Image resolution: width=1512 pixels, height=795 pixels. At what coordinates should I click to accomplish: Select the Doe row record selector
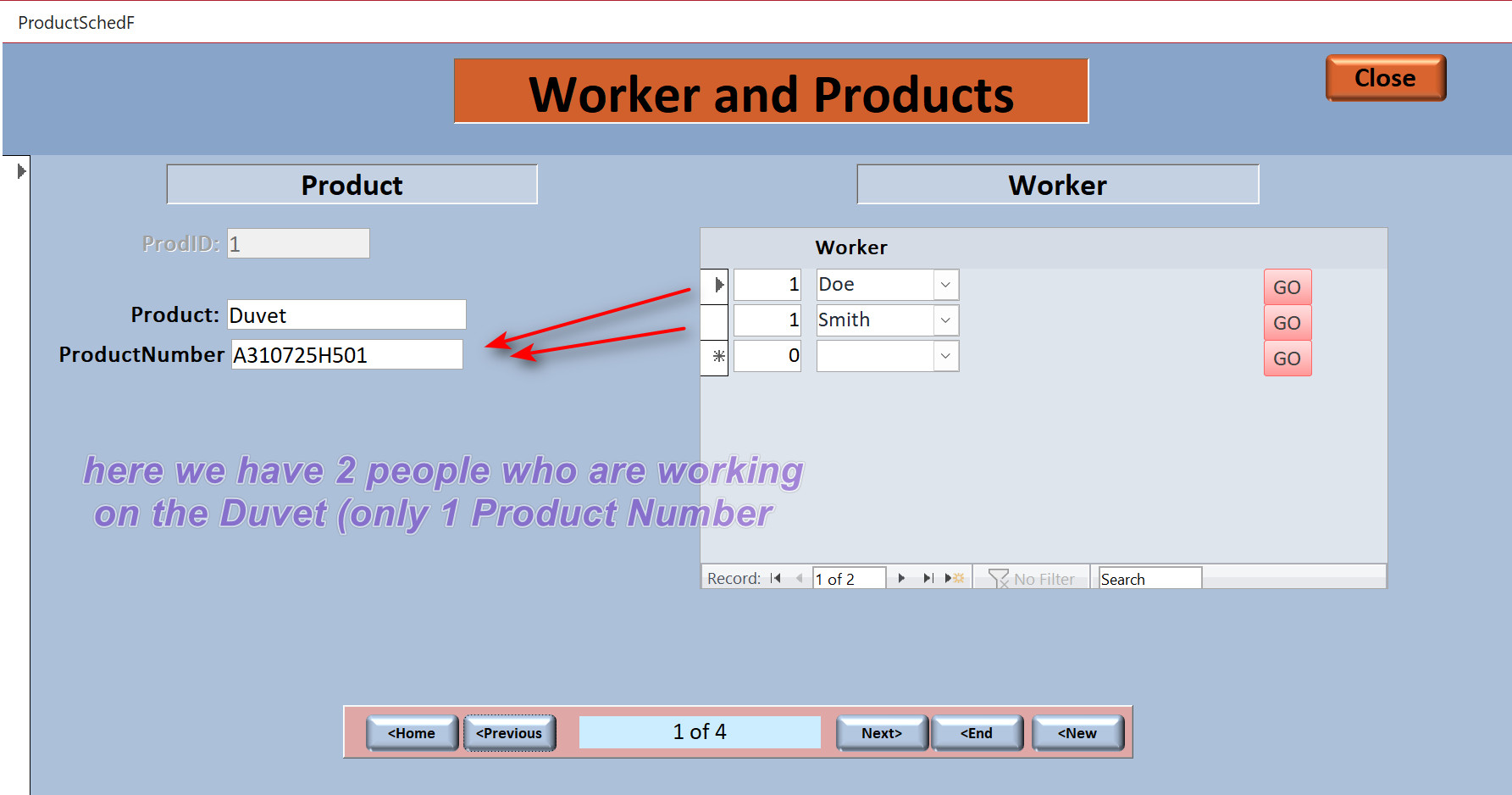click(715, 285)
